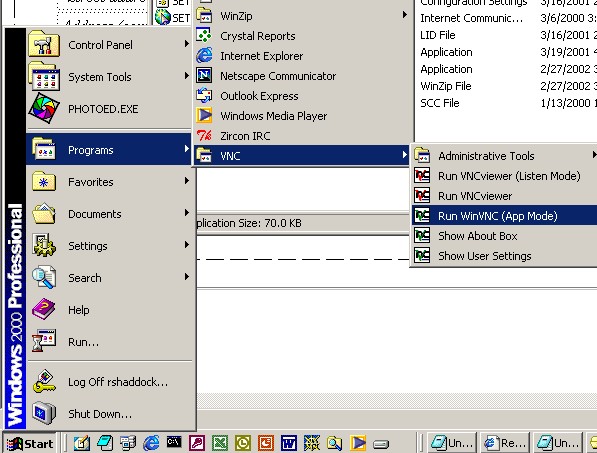Start PowerPoint from the quick launch bar
597x453 pixels.
pos(266,443)
